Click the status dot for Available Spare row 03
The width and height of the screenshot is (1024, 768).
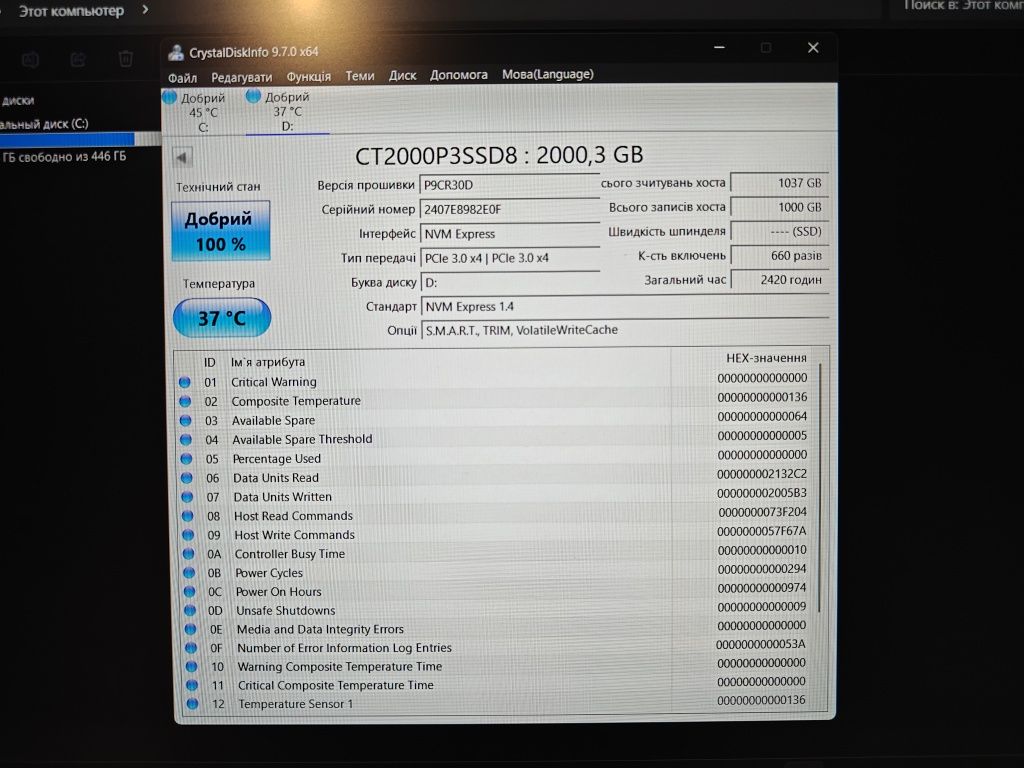coord(185,421)
